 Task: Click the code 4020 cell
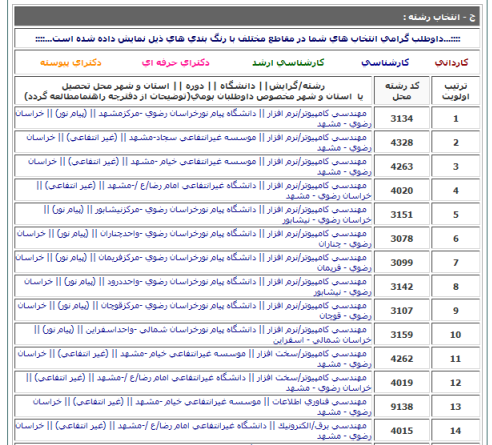402,190
